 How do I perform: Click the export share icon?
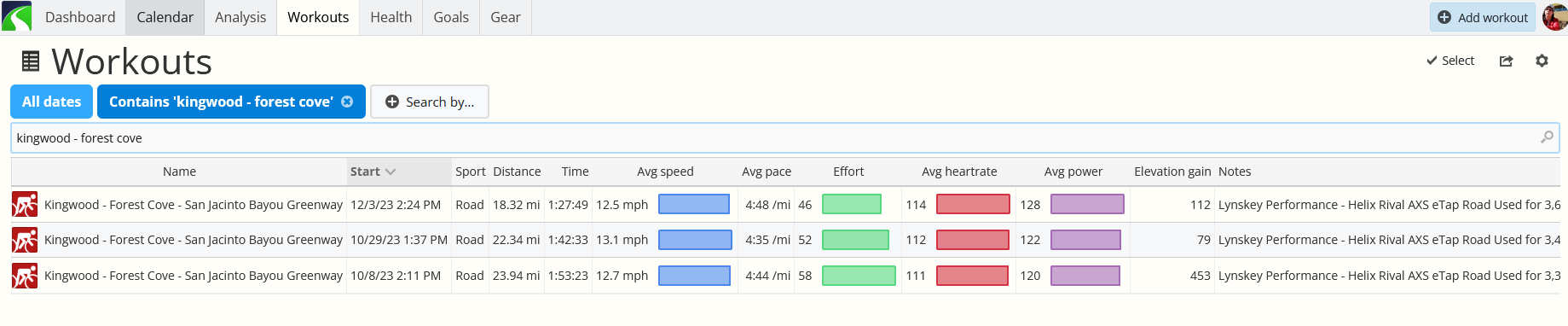pos(1507,61)
